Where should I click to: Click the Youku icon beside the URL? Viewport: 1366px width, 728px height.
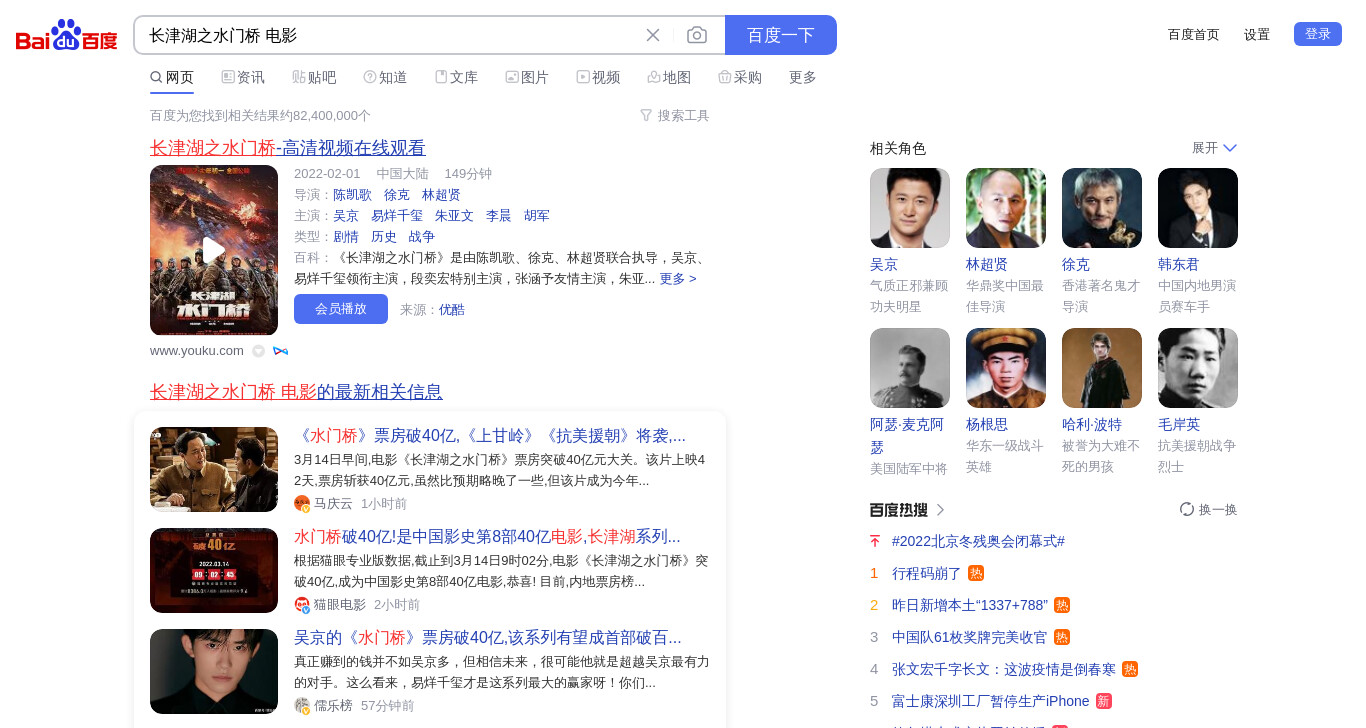(x=280, y=351)
